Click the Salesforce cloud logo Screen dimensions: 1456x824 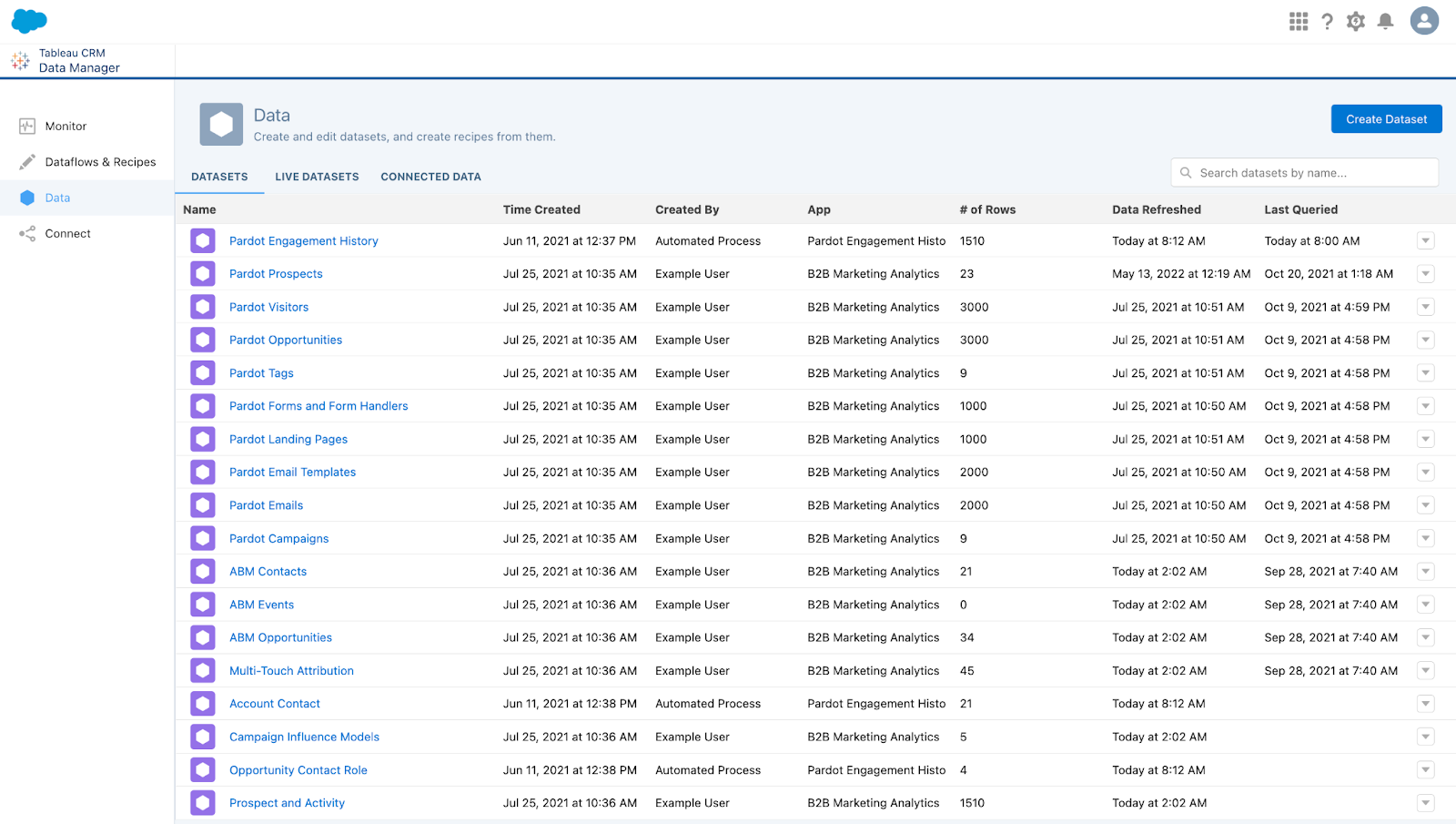coord(29,21)
